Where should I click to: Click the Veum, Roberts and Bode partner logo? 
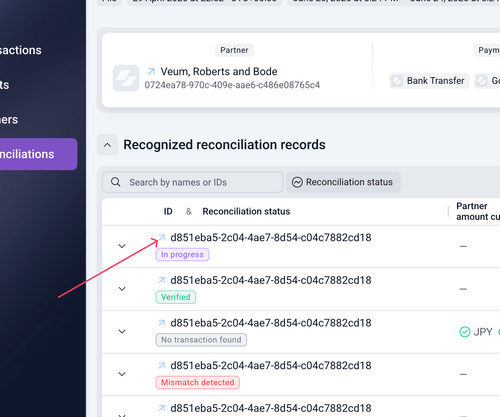126,78
